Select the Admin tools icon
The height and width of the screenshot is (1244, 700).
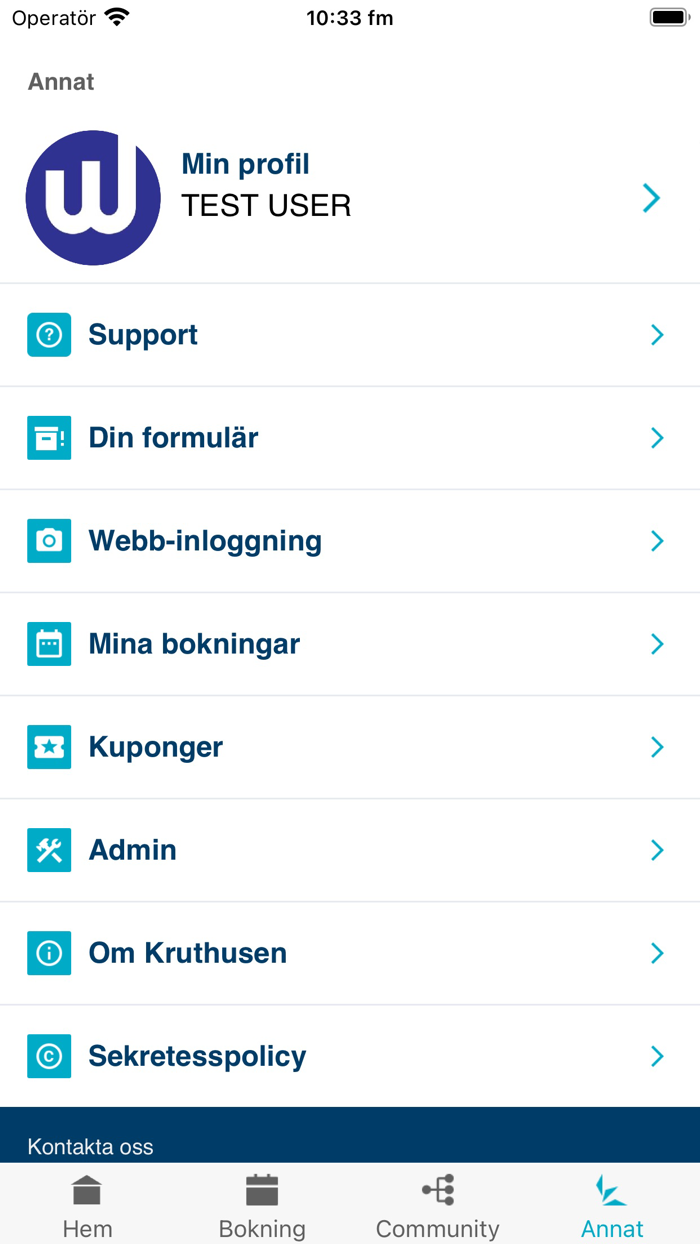49,850
